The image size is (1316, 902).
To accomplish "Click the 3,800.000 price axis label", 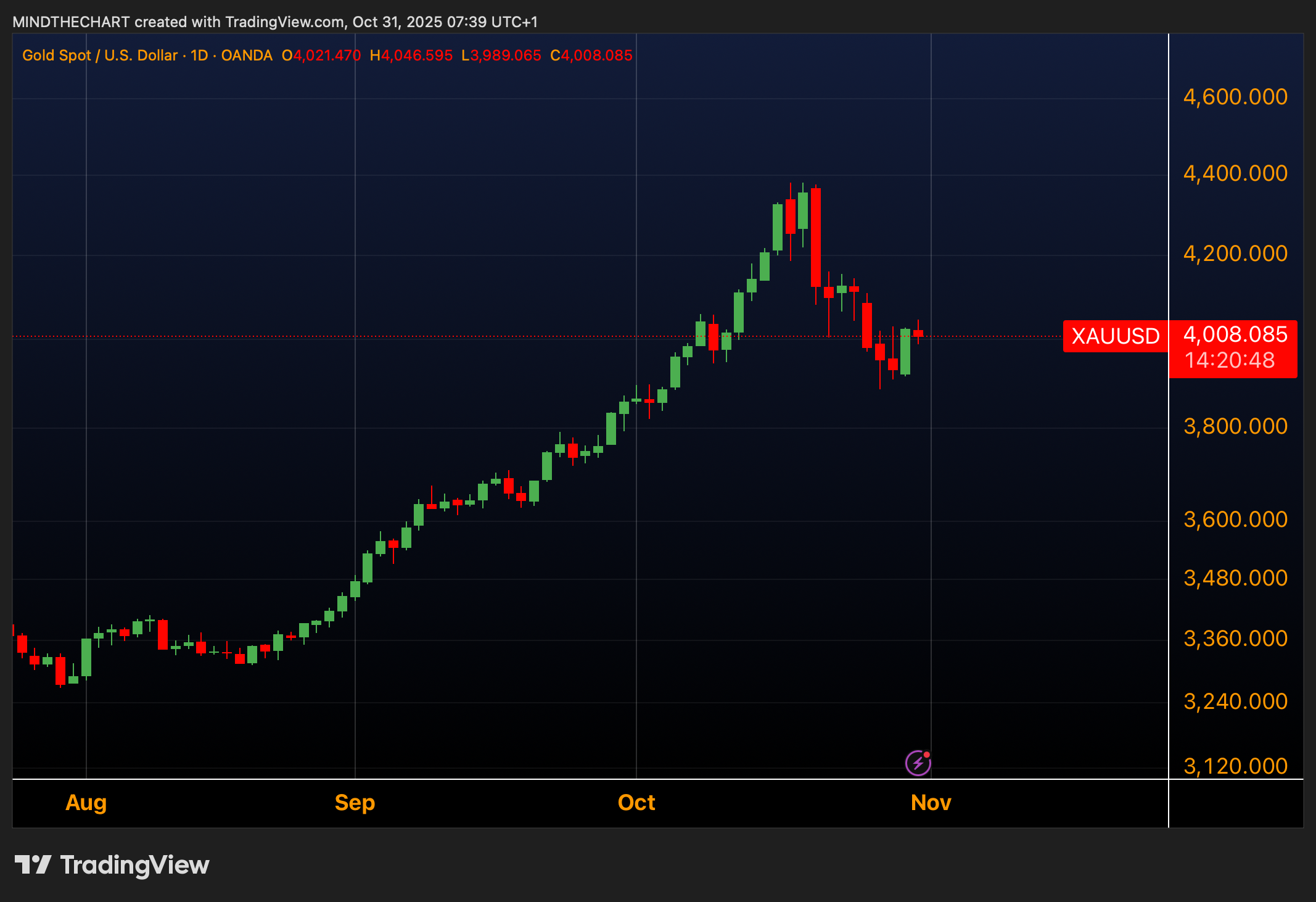I will click(x=1235, y=426).
